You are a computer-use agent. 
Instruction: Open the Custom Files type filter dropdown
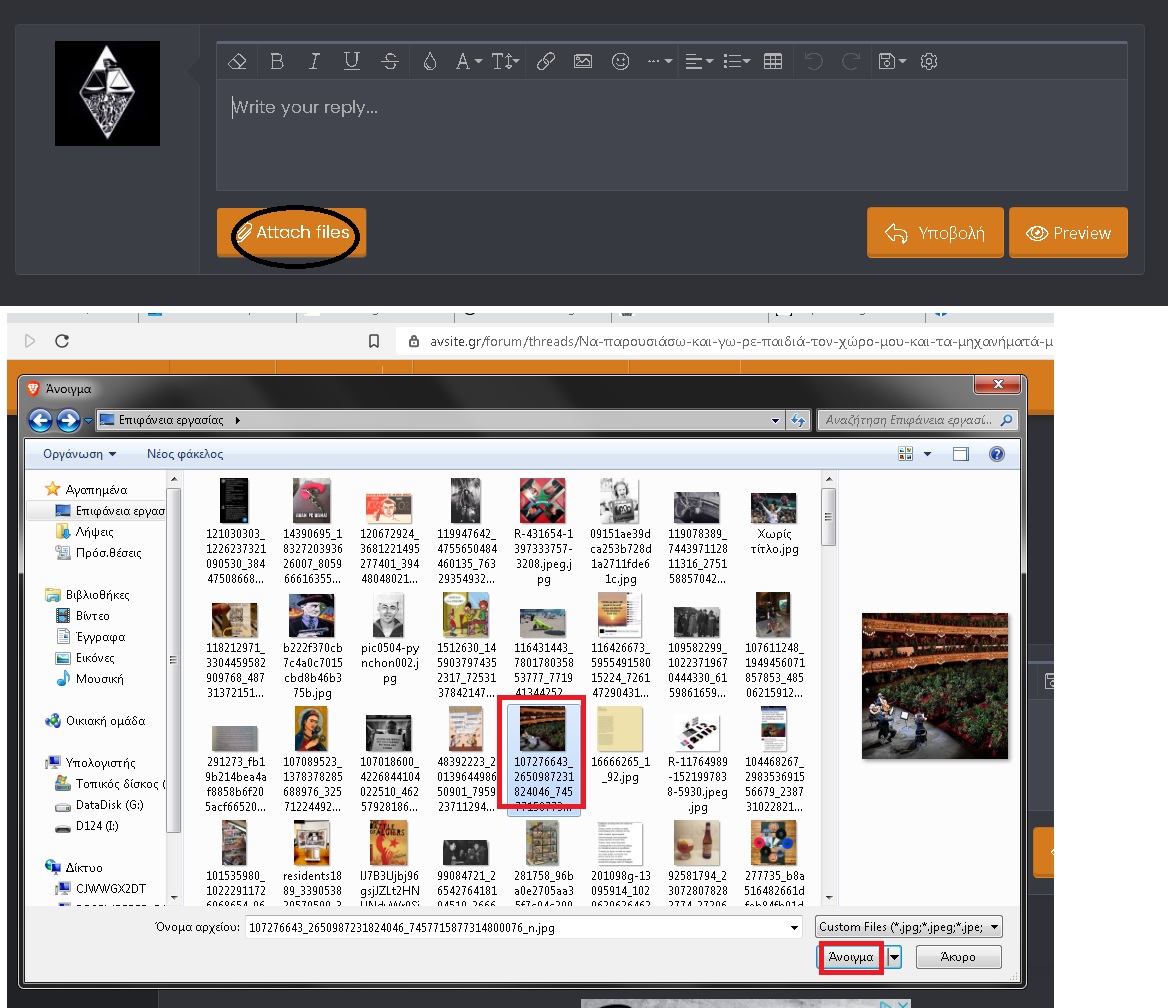click(x=909, y=927)
